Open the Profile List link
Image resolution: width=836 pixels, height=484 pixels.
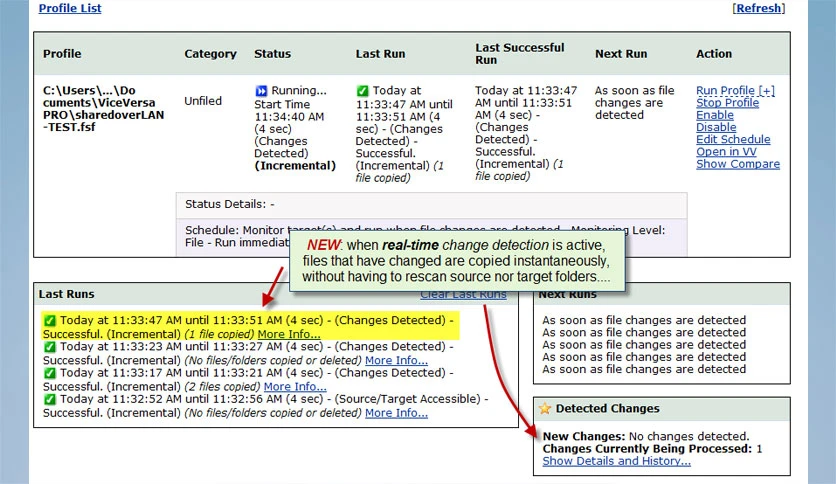point(70,8)
